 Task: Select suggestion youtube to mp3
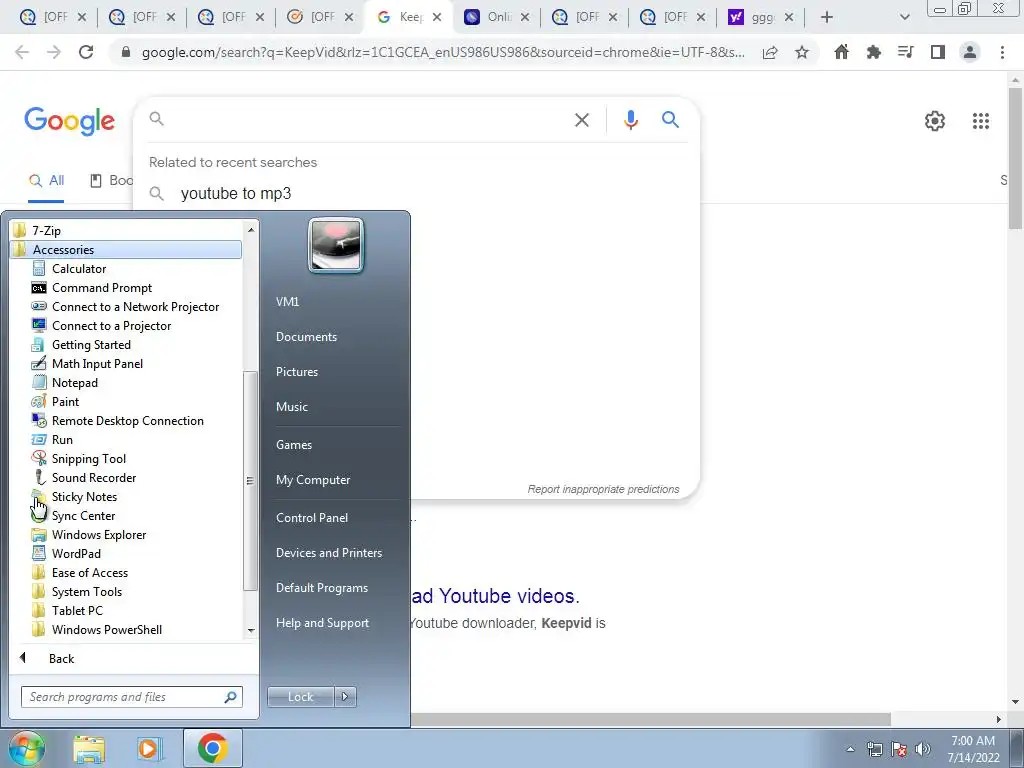236,193
